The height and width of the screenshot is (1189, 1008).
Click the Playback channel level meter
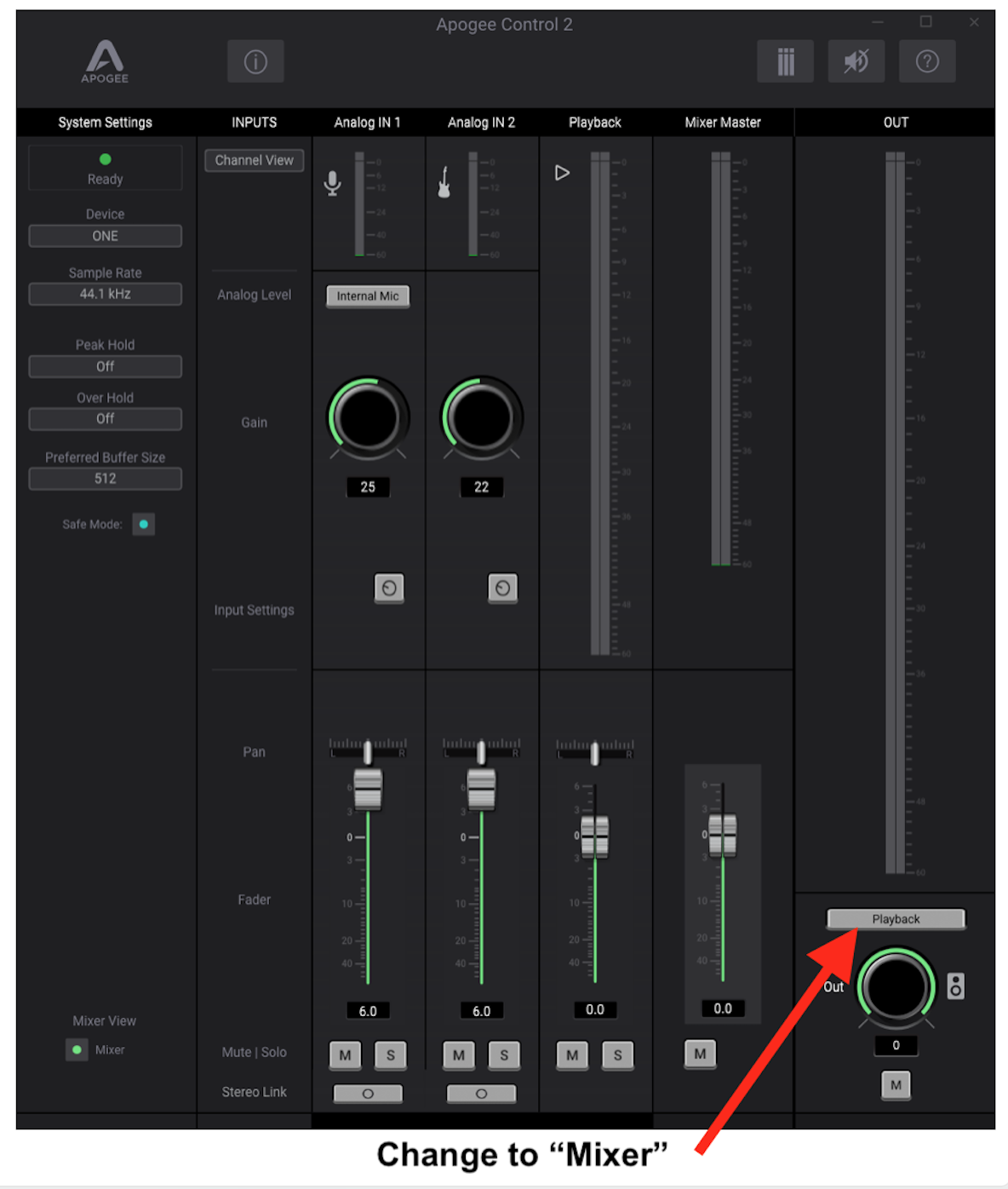[x=600, y=404]
